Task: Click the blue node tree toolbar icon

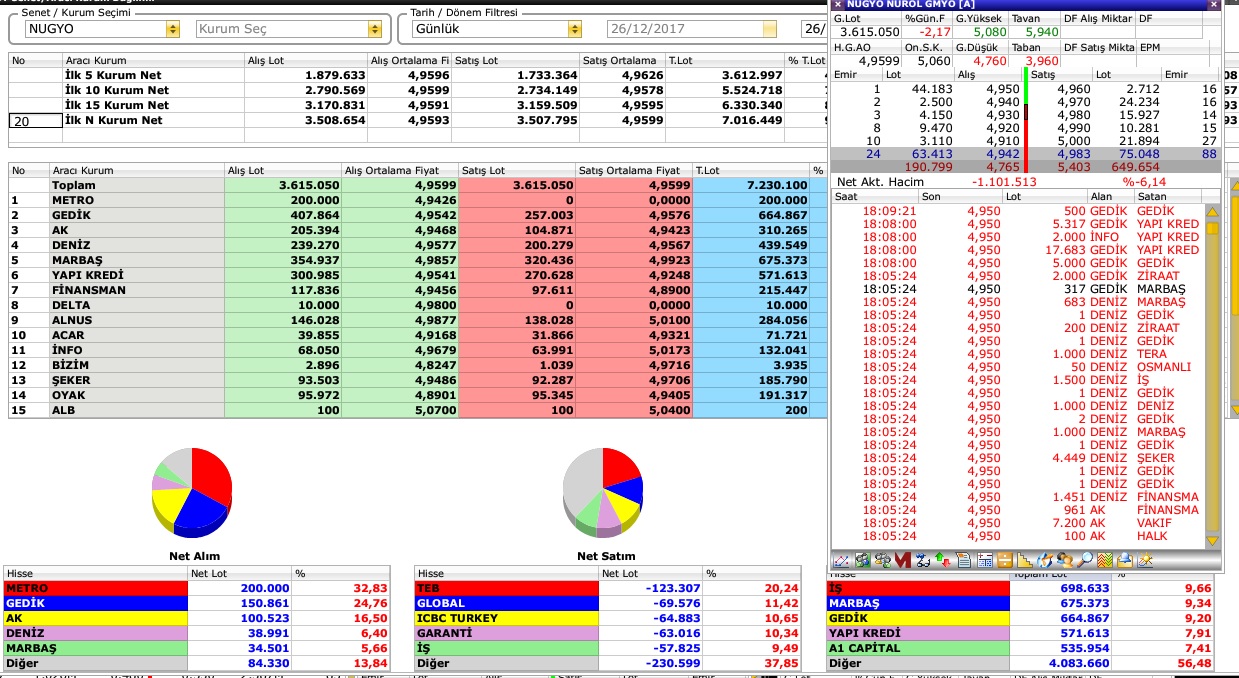Action: [x=923, y=560]
